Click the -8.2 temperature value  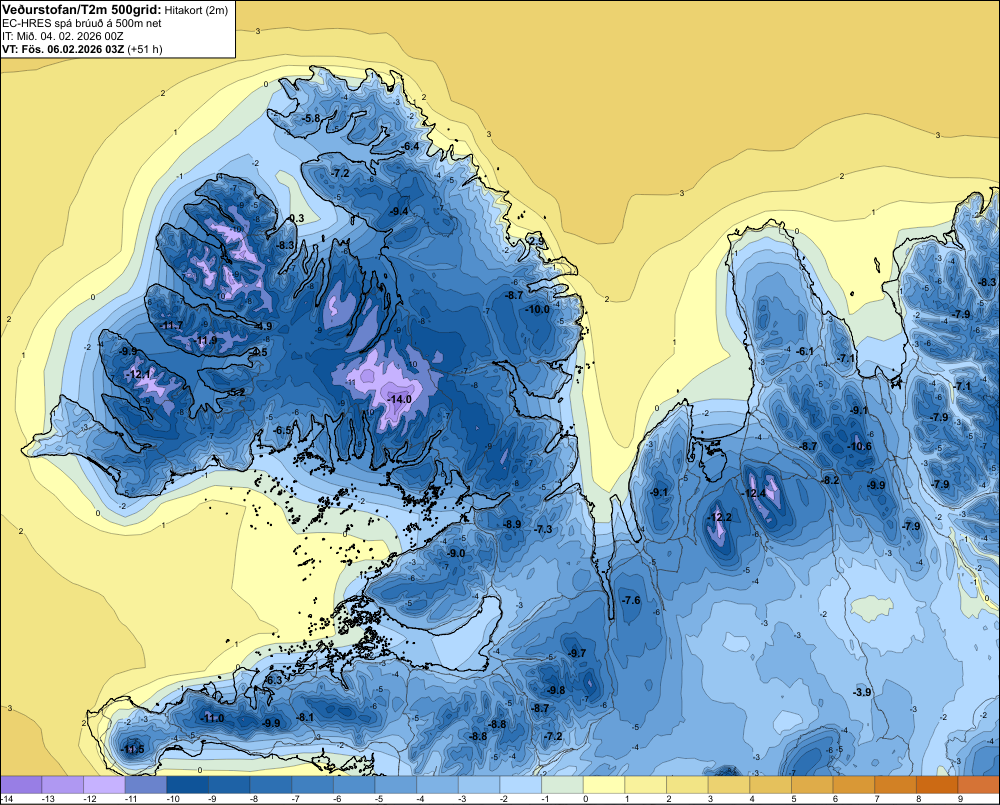coord(830,481)
